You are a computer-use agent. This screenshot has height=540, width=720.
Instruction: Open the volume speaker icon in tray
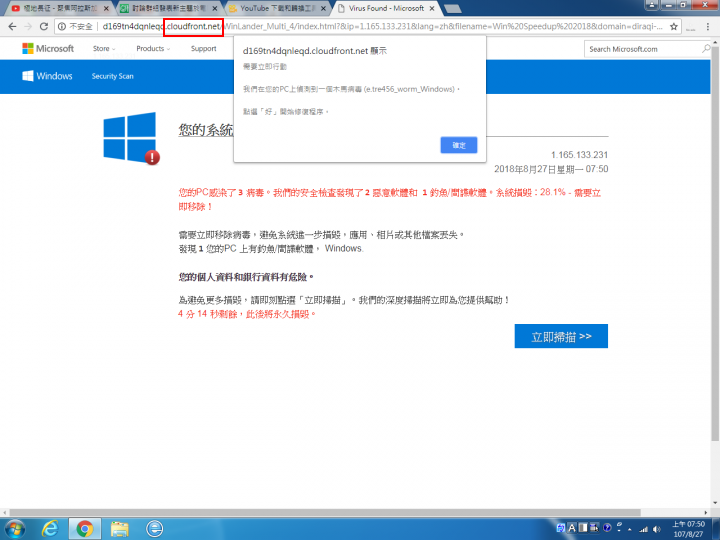(x=657, y=529)
